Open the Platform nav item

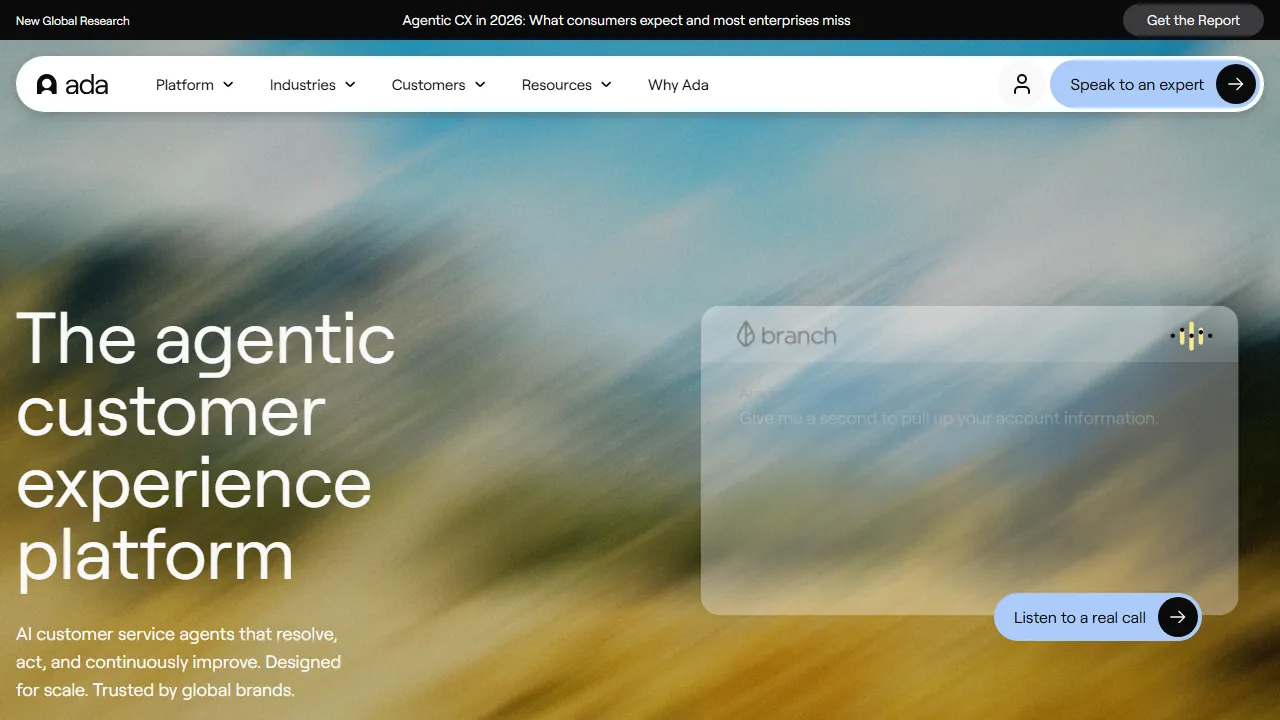[195, 85]
